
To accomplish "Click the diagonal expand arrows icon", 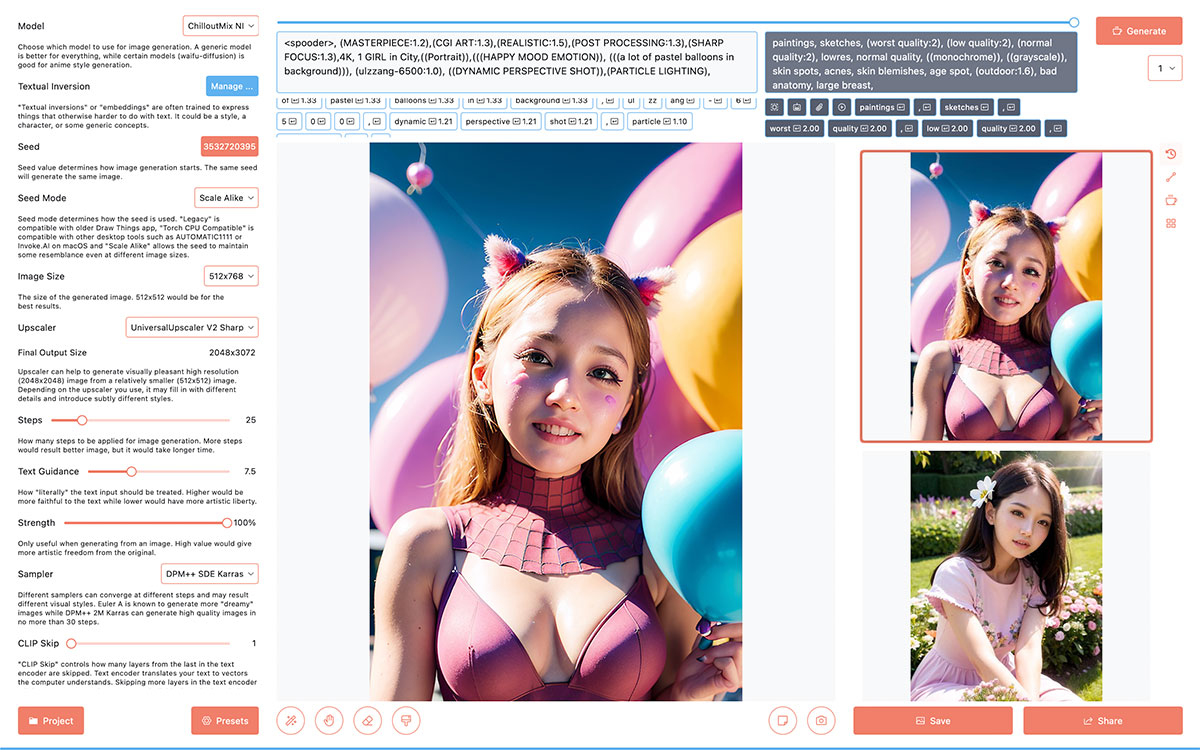I will click(x=1171, y=177).
